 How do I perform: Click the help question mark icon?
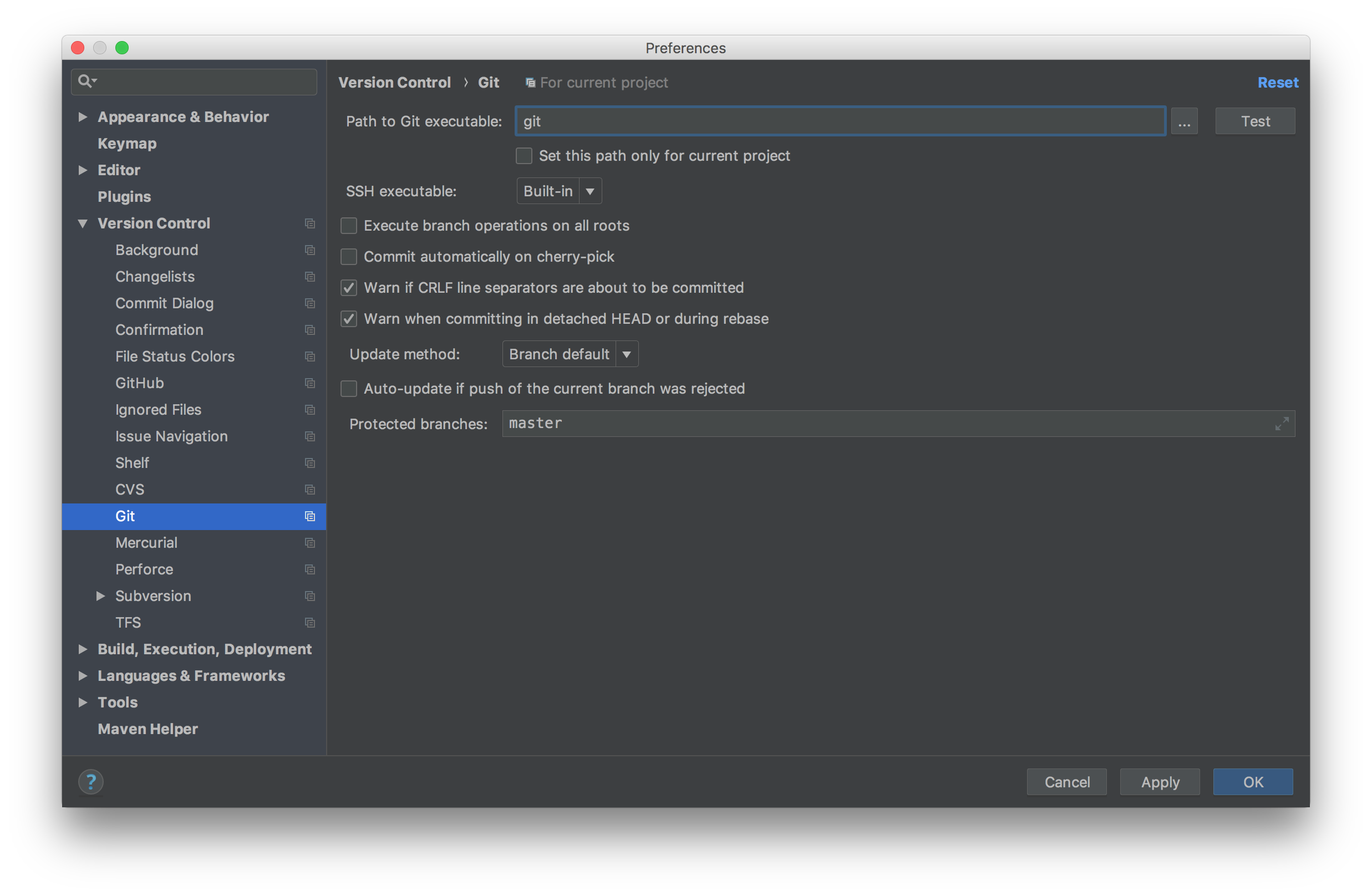click(x=91, y=782)
